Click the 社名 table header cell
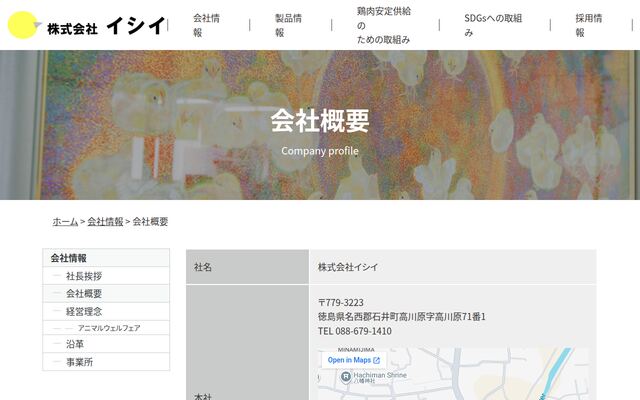The image size is (640, 400). point(247,267)
